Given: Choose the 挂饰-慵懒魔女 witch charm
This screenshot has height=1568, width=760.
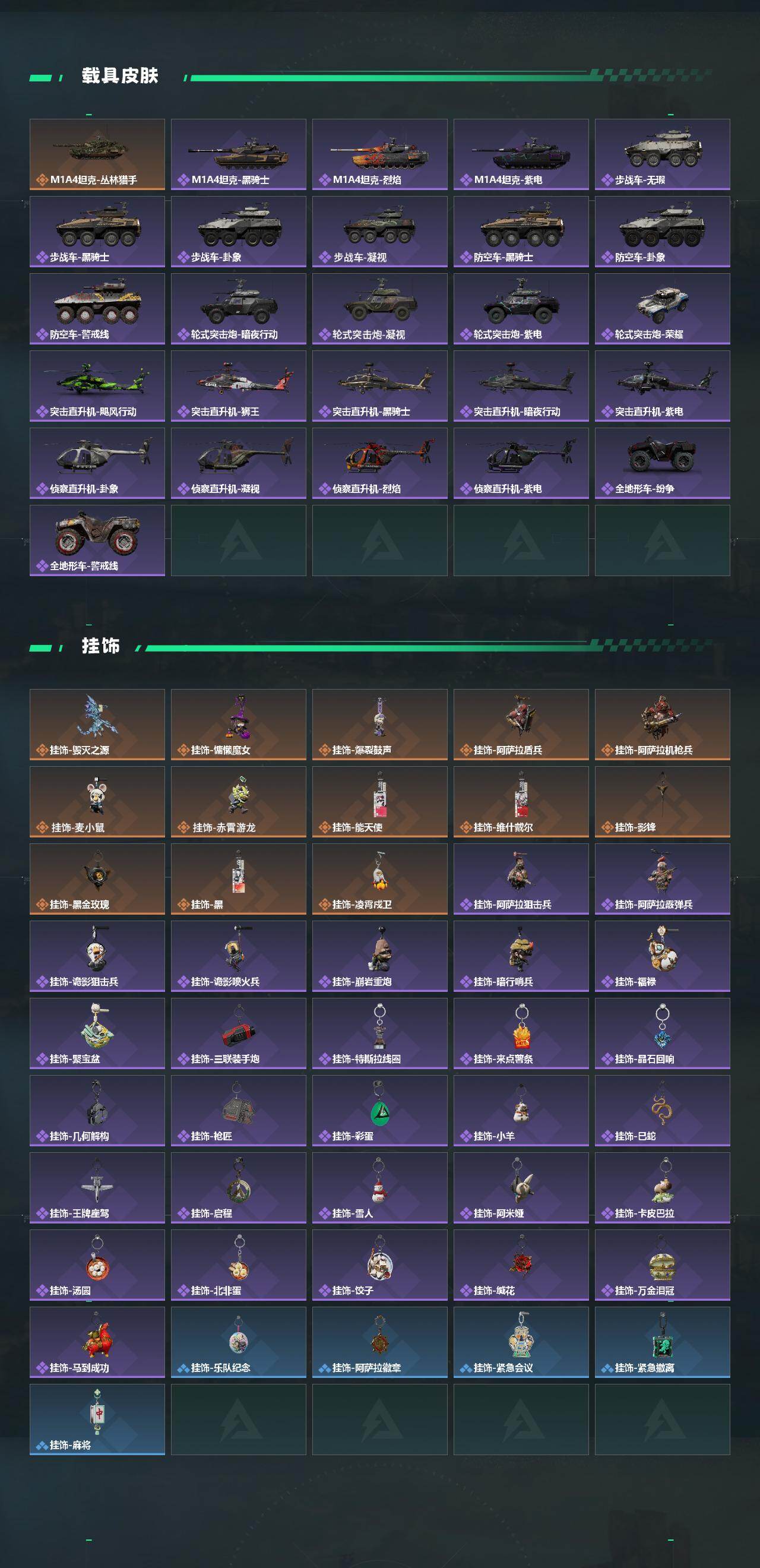Looking at the screenshot, I should coord(239,725).
